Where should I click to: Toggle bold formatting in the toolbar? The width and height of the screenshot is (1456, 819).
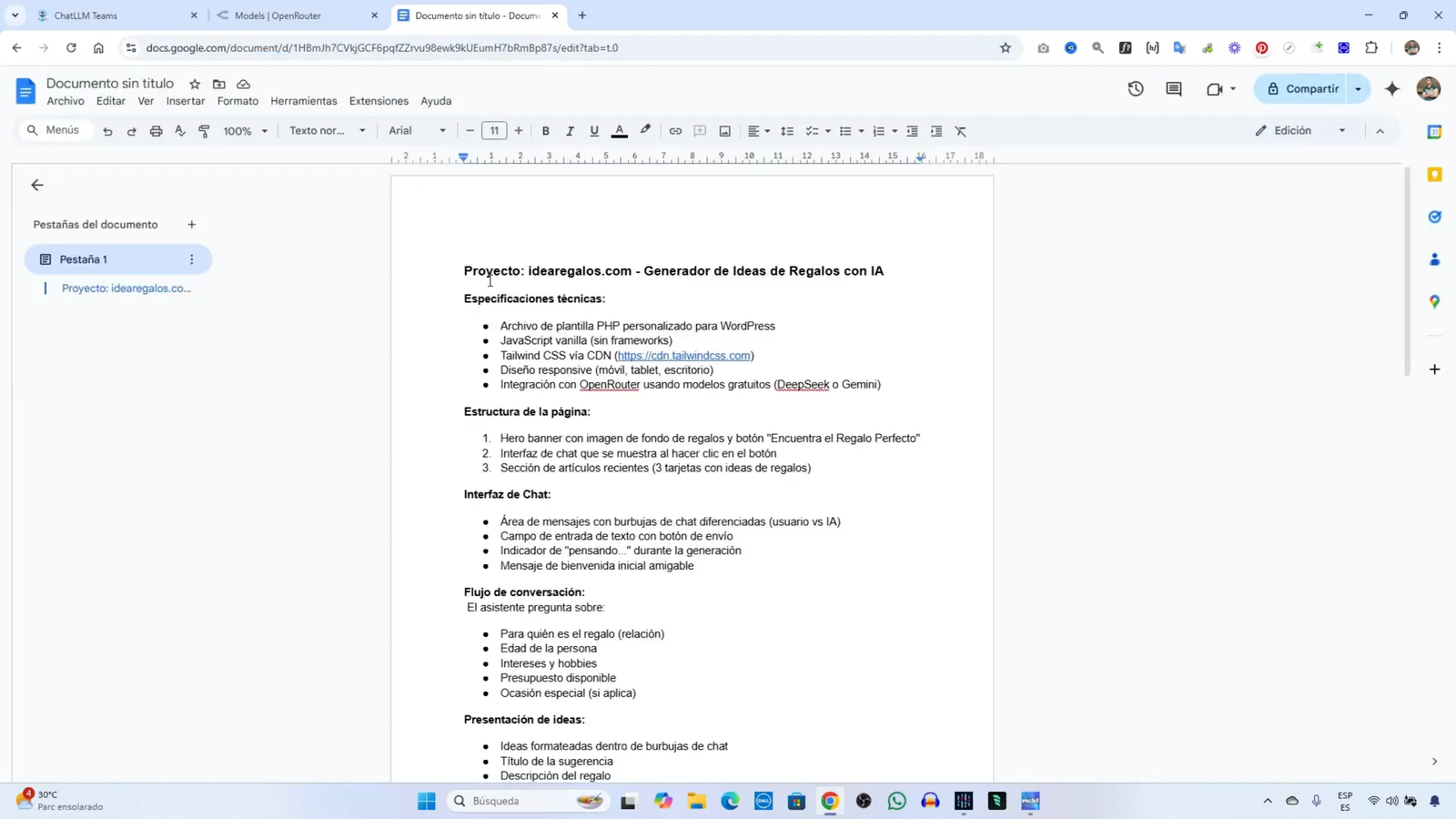tap(545, 131)
